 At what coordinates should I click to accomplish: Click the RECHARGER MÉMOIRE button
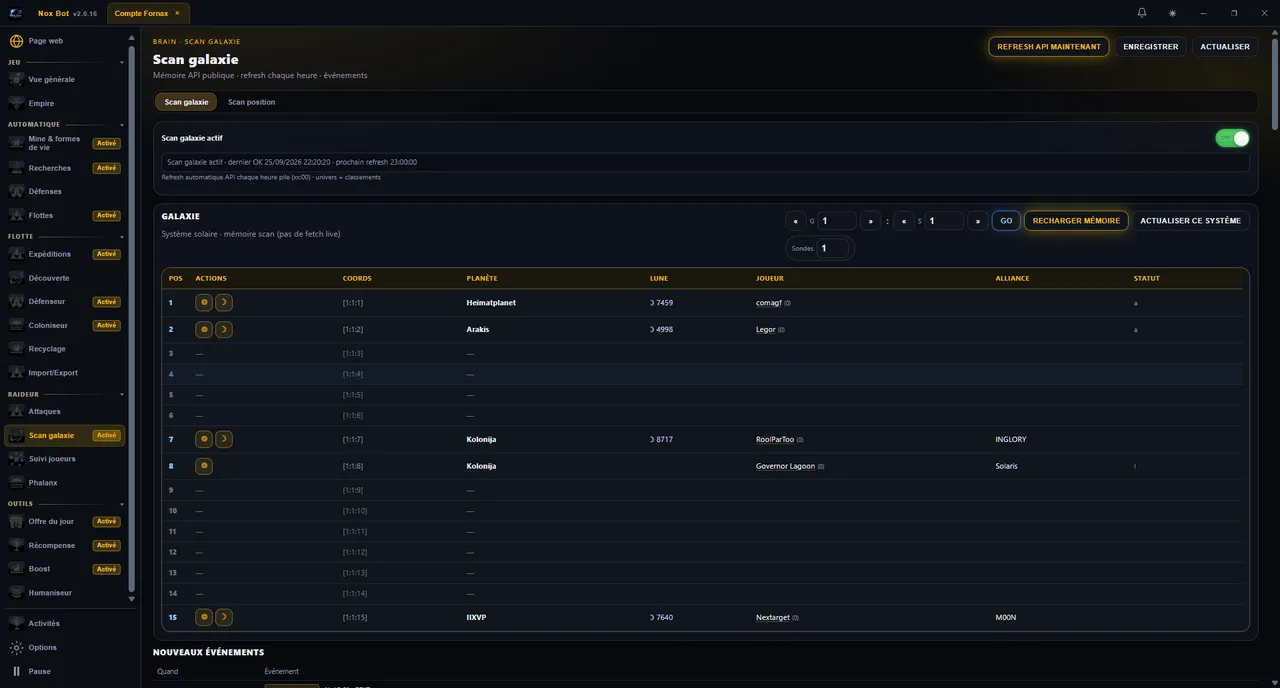point(1076,221)
